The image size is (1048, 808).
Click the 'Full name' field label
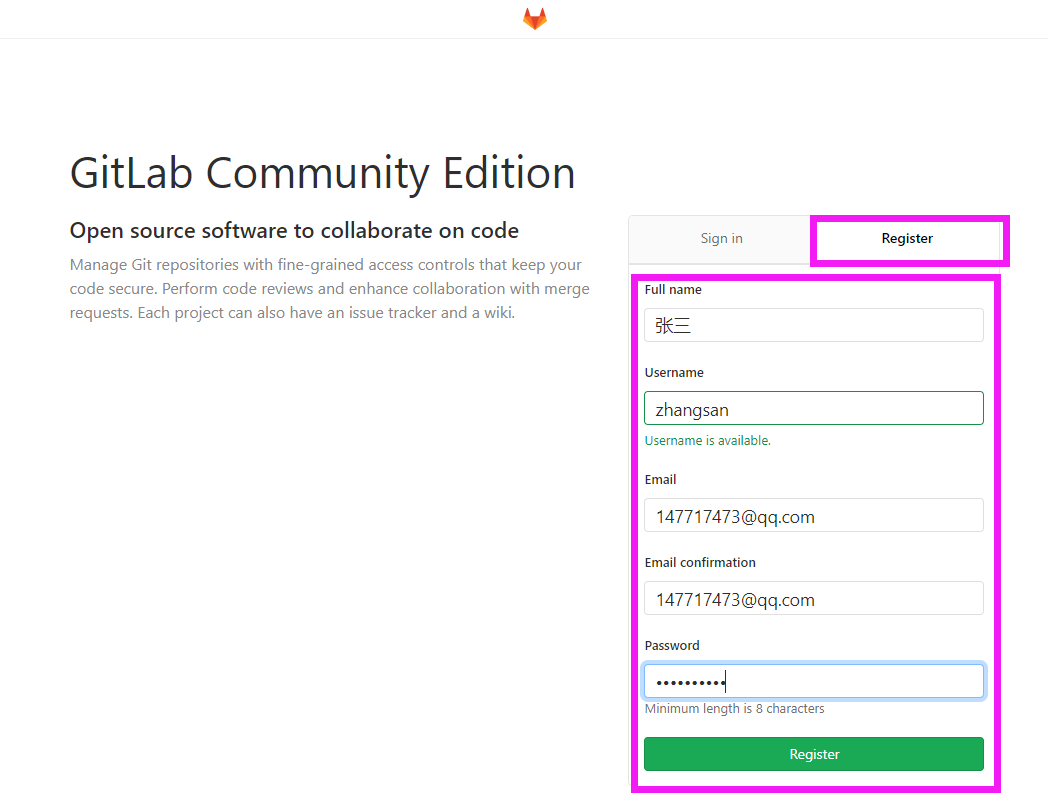(x=673, y=289)
